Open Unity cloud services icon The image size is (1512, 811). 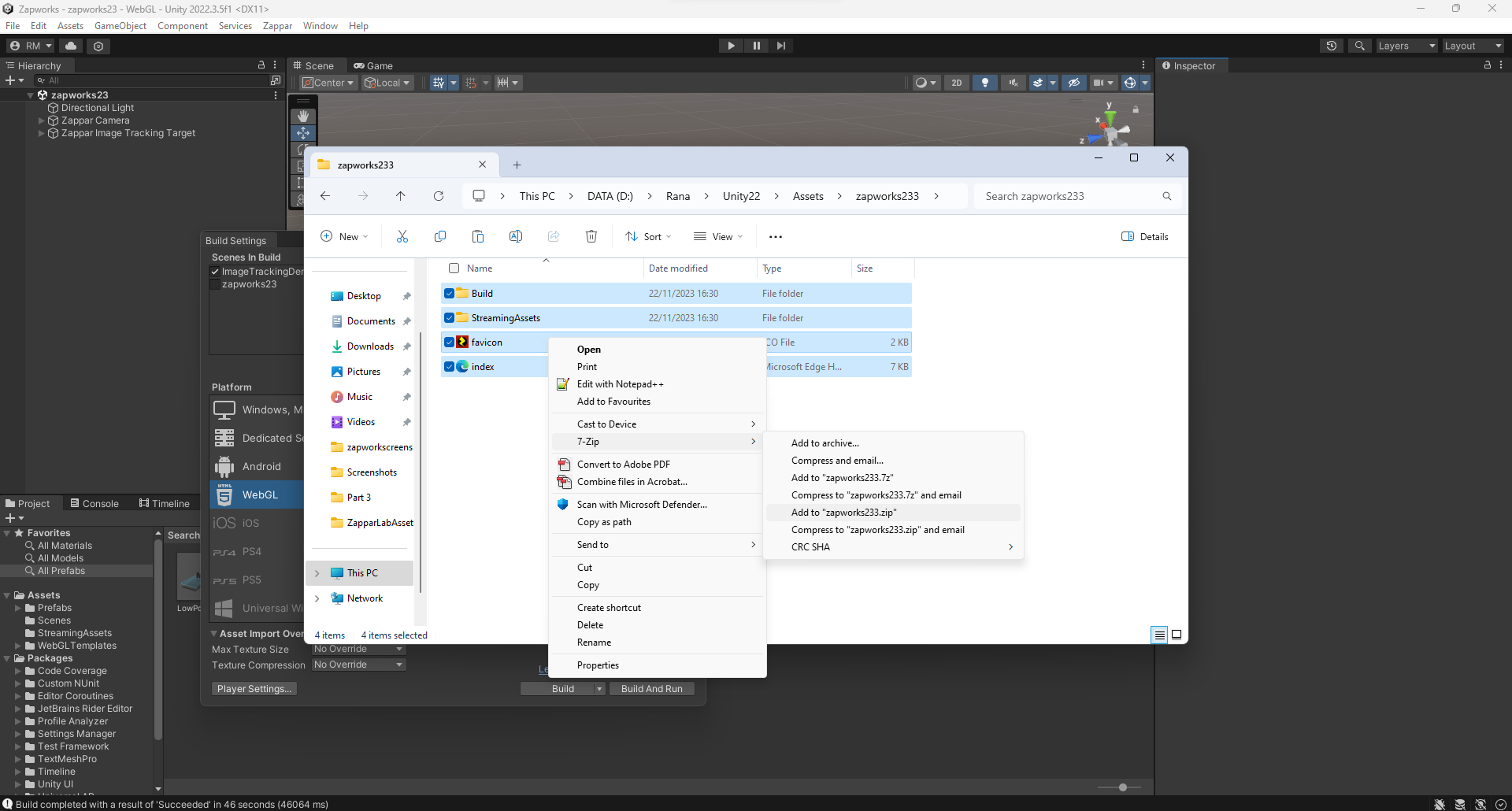(x=71, y=46)
